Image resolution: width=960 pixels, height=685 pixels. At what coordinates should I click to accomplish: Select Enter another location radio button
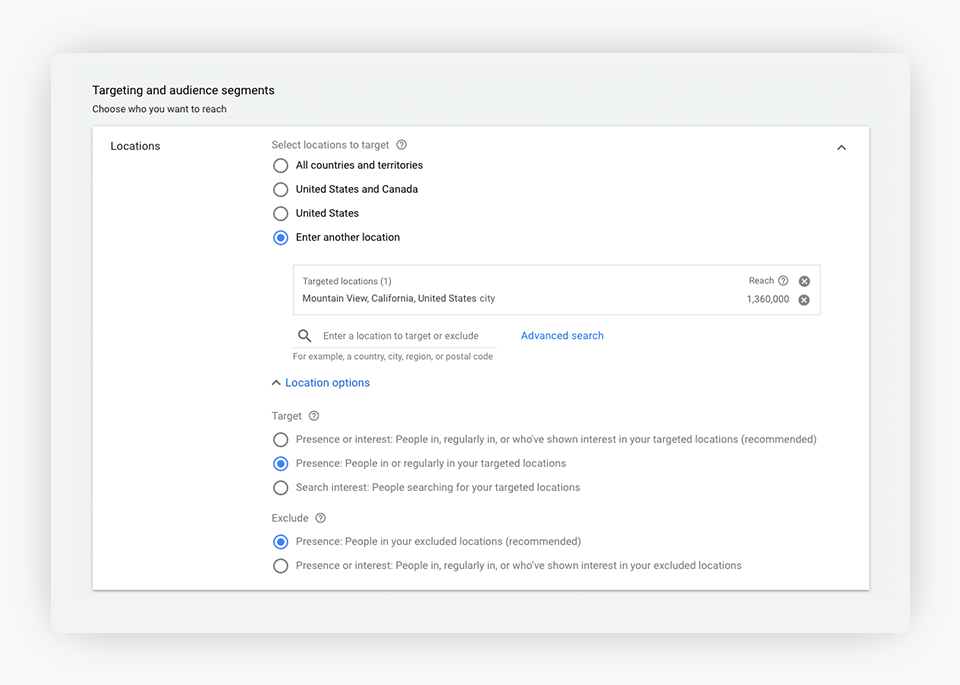coord(281,237)
